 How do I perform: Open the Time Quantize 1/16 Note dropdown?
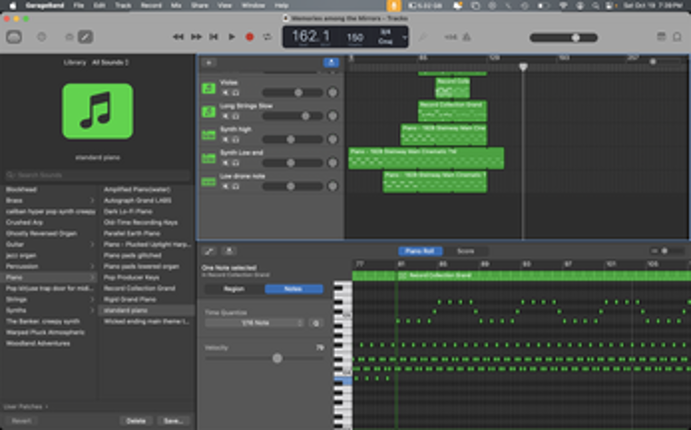(255, 323)
